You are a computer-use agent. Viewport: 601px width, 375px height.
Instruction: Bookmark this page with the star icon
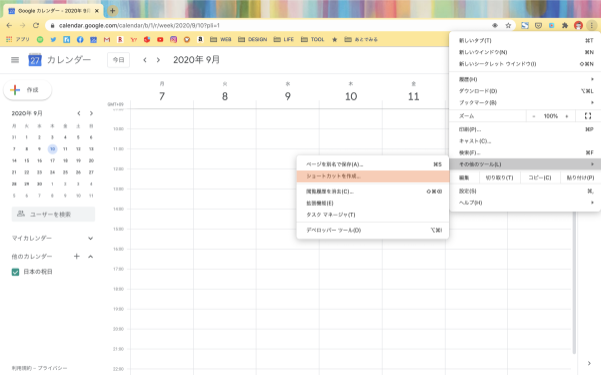pyautogui.click(x=508, y=26)
